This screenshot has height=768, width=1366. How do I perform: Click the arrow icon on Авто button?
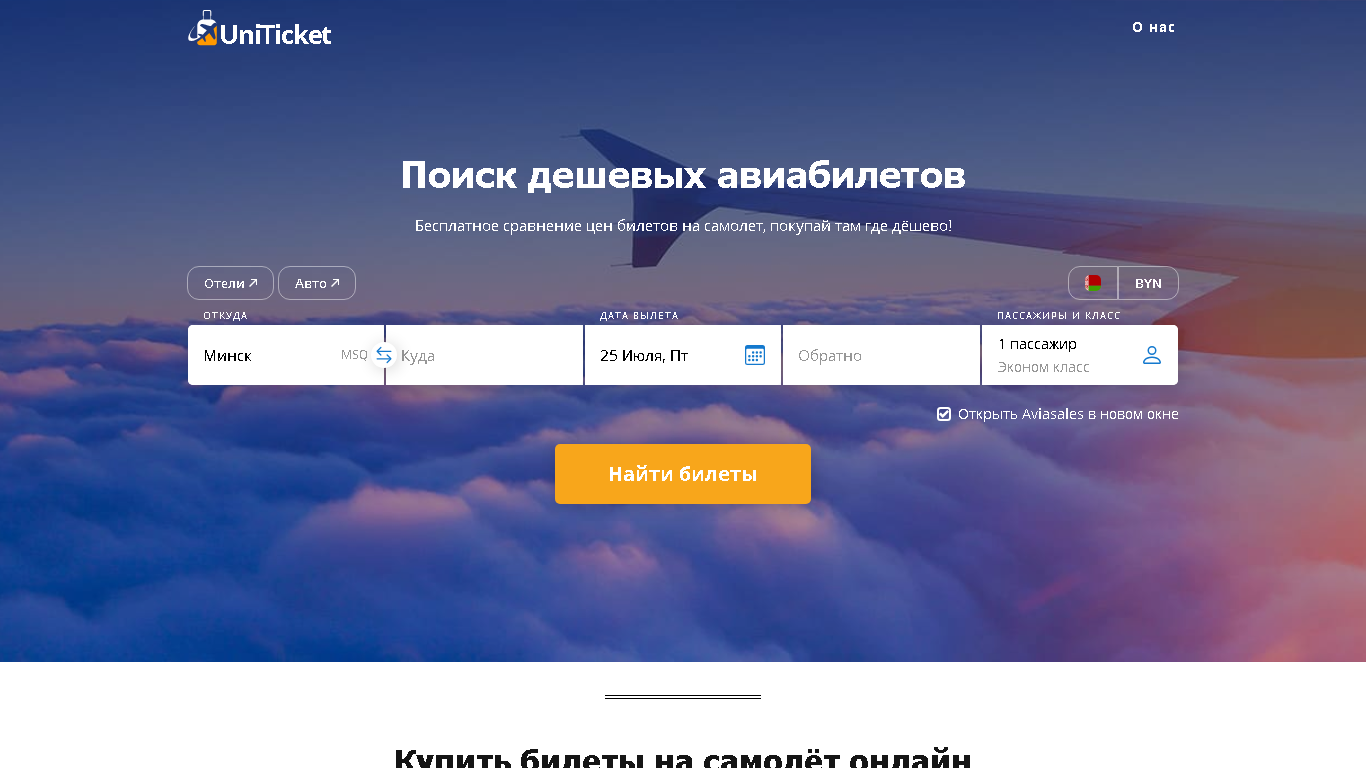click(335, 283)
